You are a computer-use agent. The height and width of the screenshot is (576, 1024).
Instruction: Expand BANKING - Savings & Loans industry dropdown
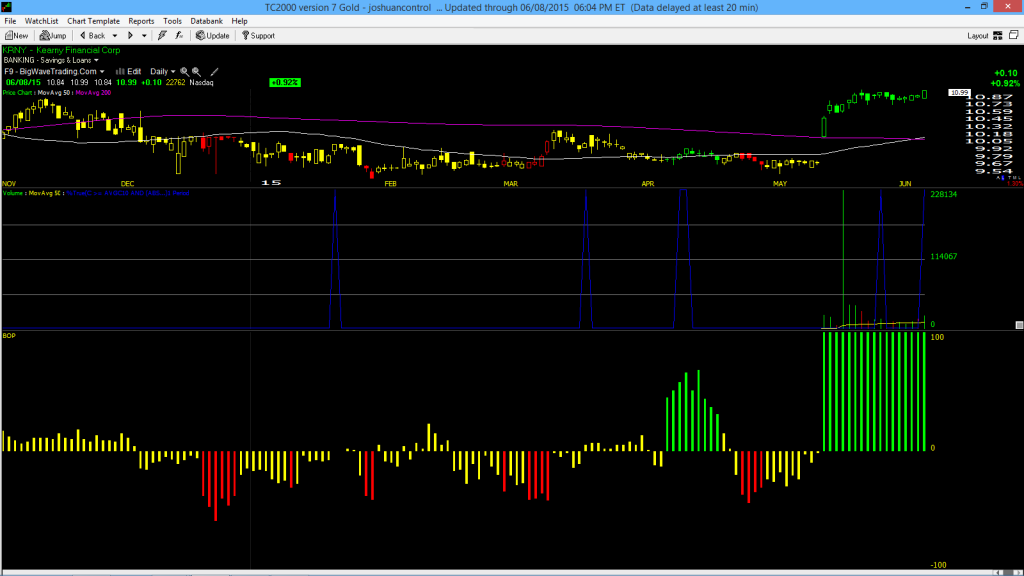pos(51,60)
